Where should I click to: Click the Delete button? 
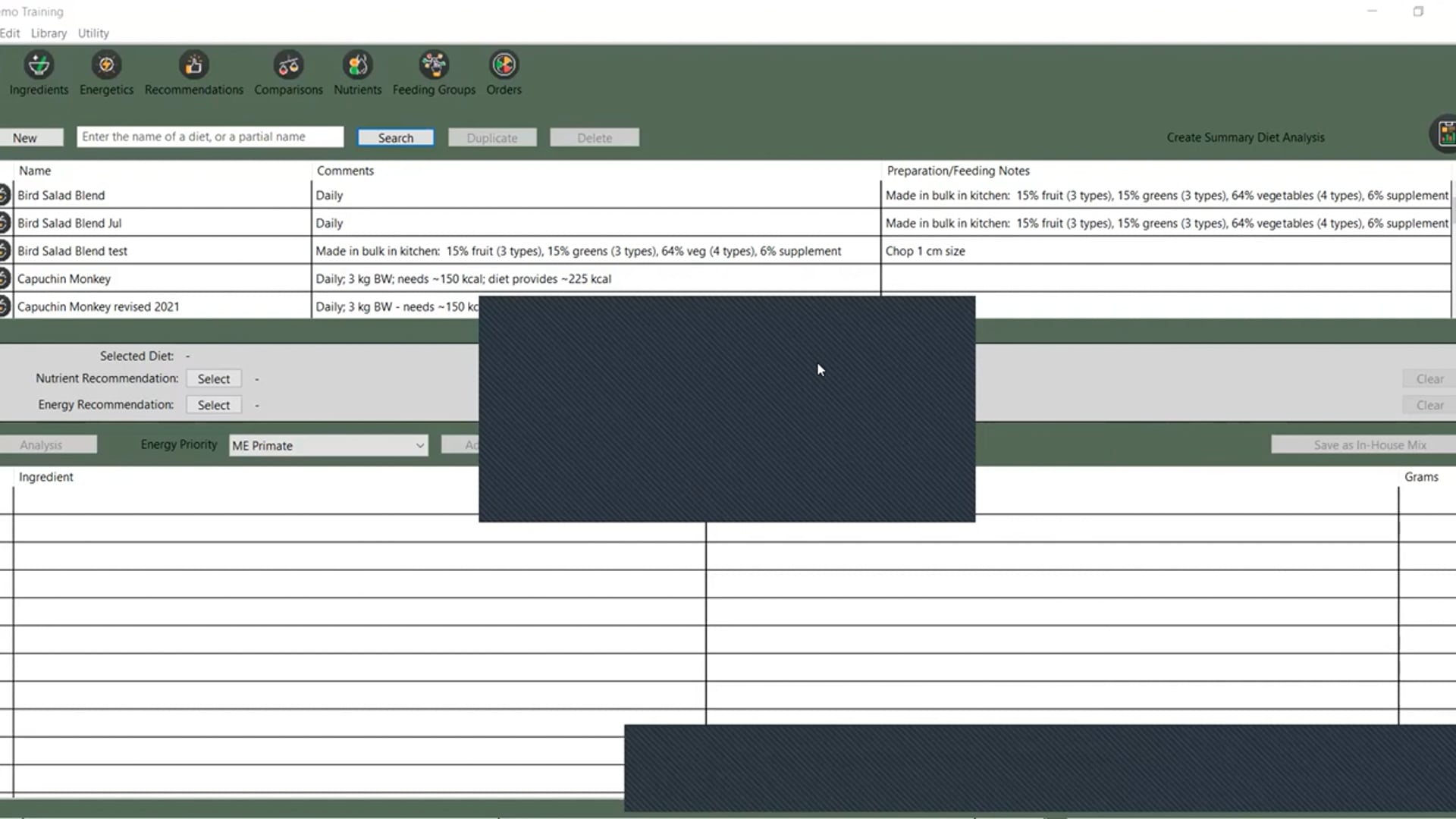tap(595, 137)
